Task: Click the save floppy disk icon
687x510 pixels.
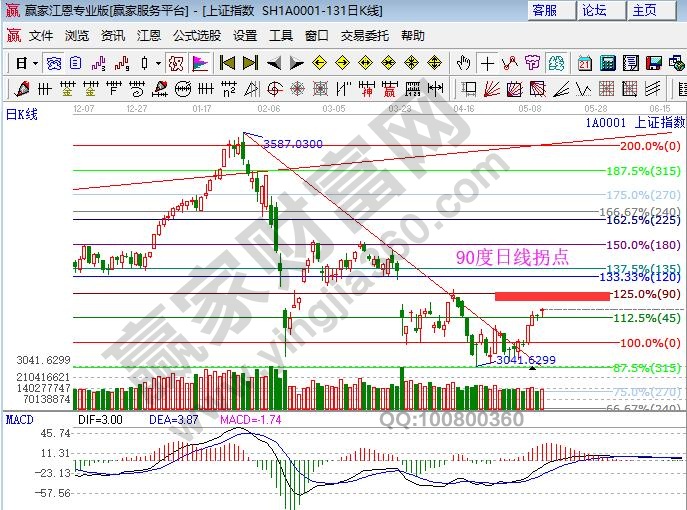Action: coord(653,62)
